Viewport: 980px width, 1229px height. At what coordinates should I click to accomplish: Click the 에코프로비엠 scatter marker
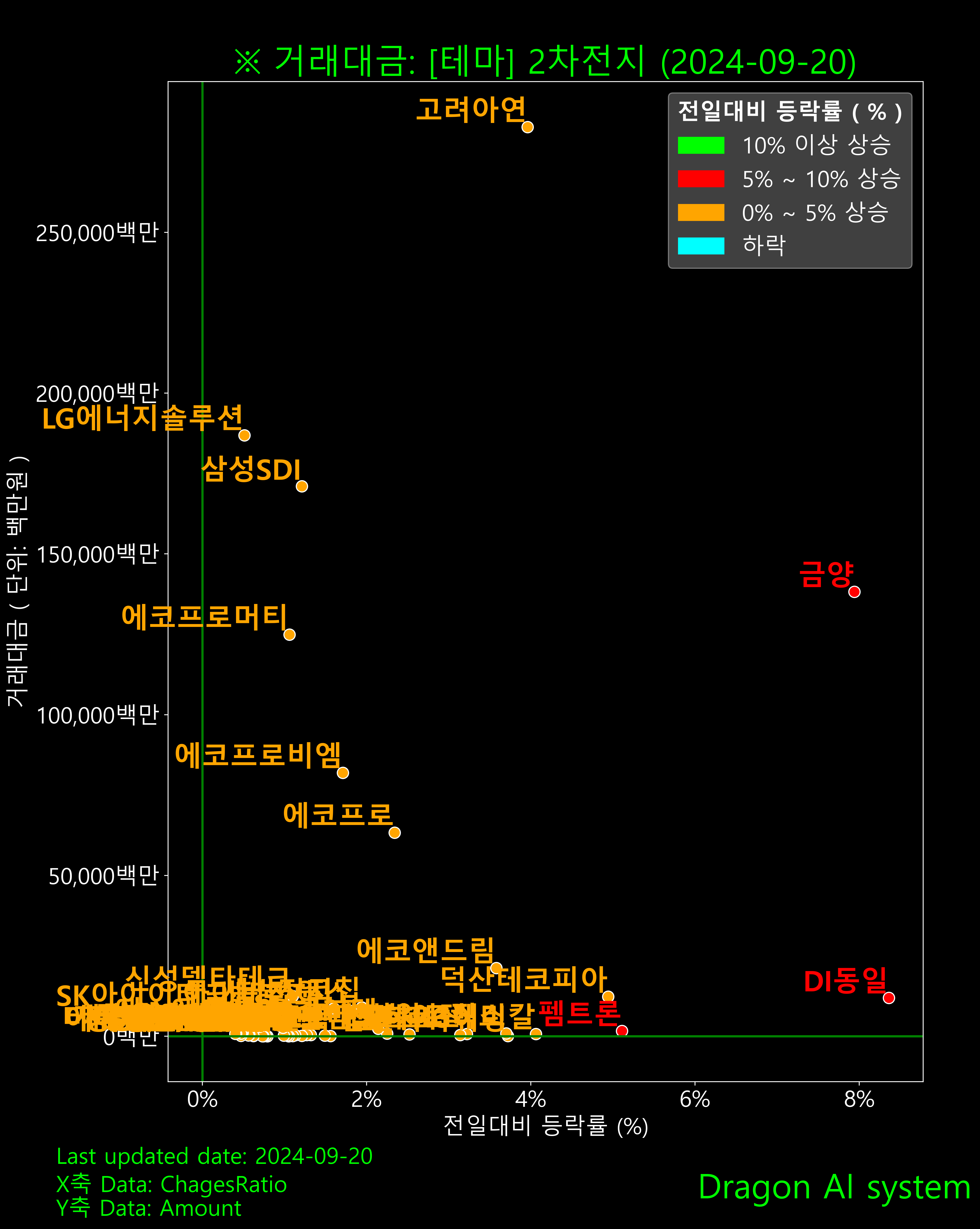pos(343,773)
